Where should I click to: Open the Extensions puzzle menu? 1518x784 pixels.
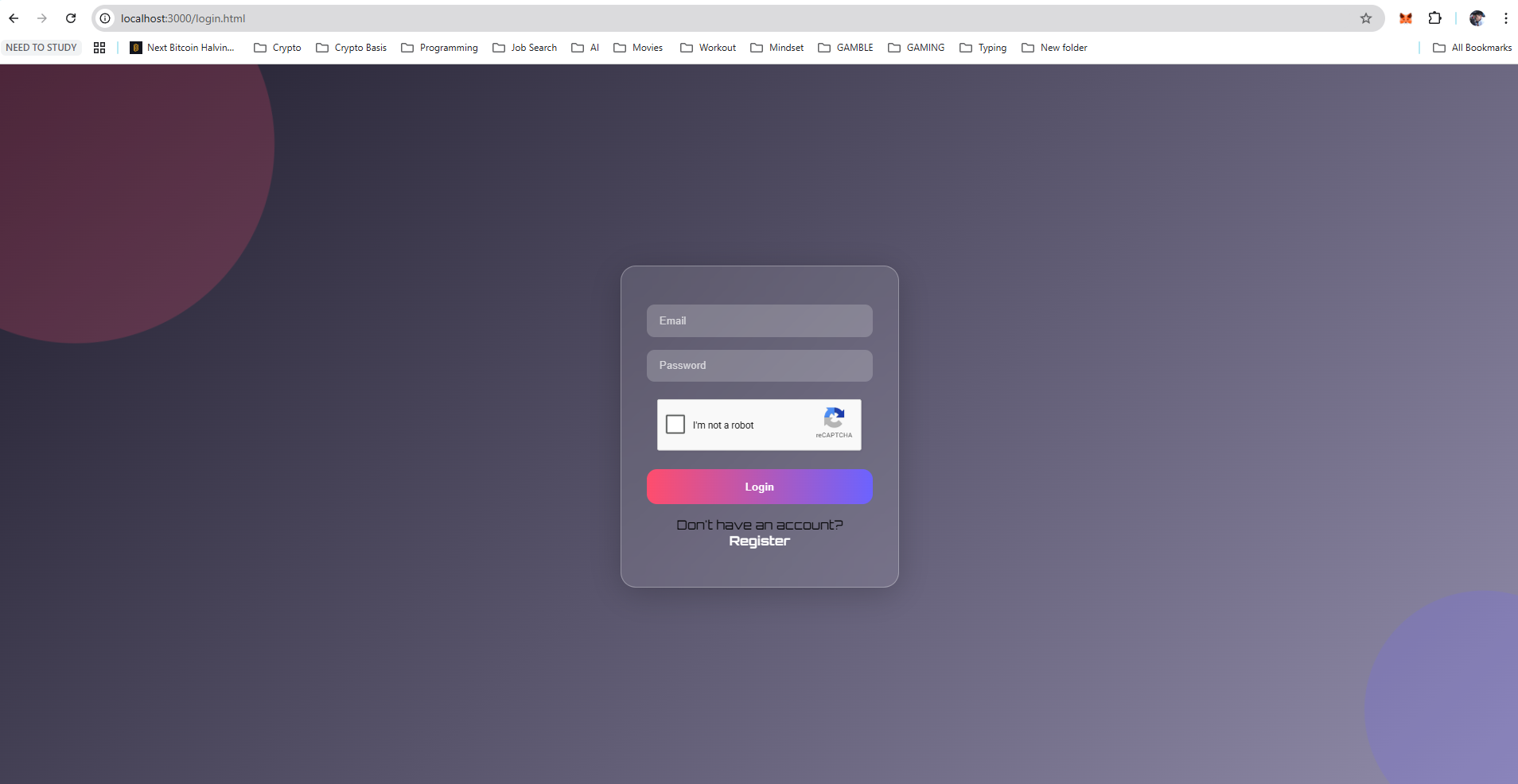click(1435, 18)
